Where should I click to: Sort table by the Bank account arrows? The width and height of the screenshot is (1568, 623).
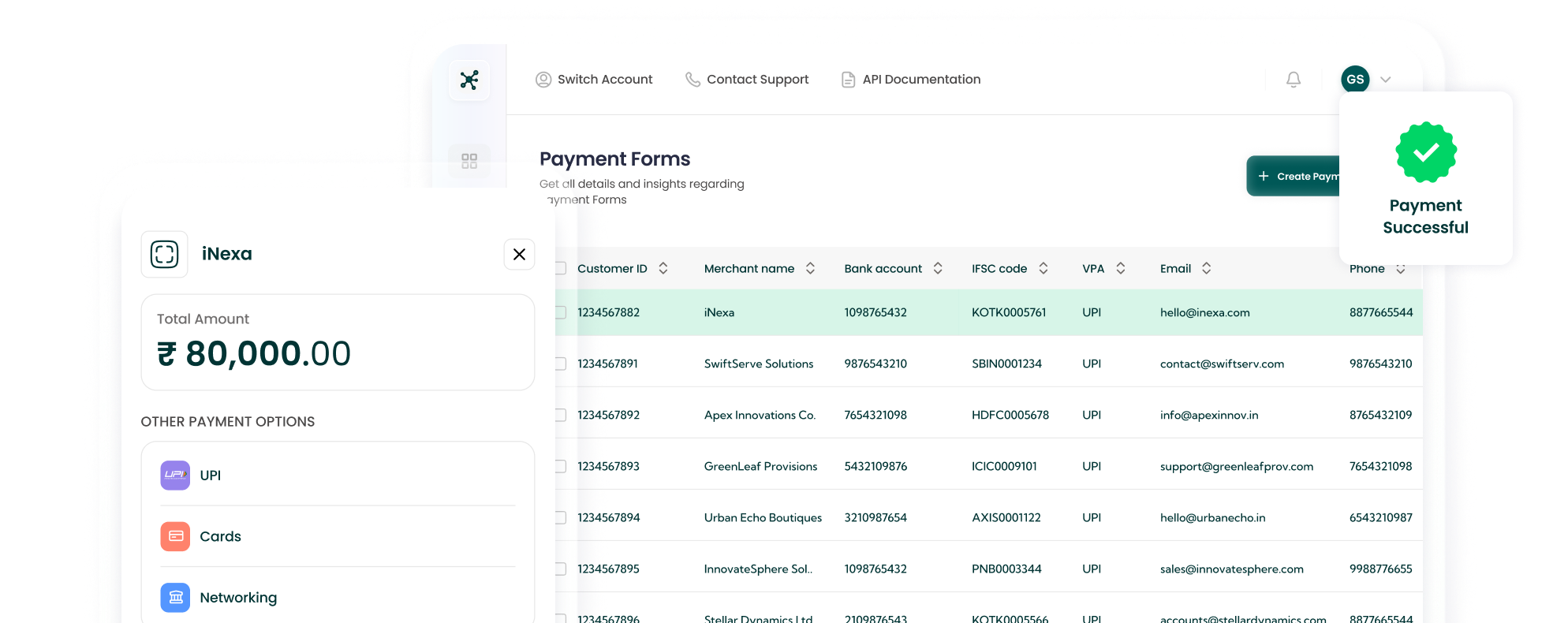pyautogui.click(x=938, y=268)
